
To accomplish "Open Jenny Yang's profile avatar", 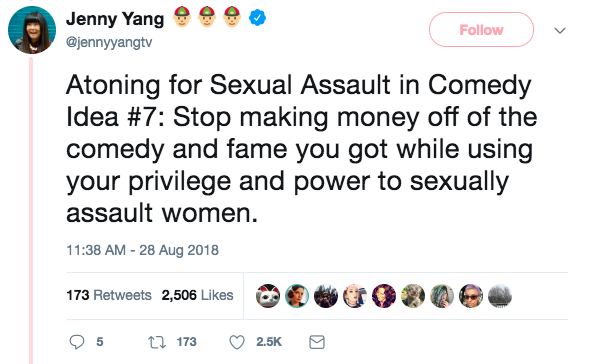I will click(x=32, y=30).
